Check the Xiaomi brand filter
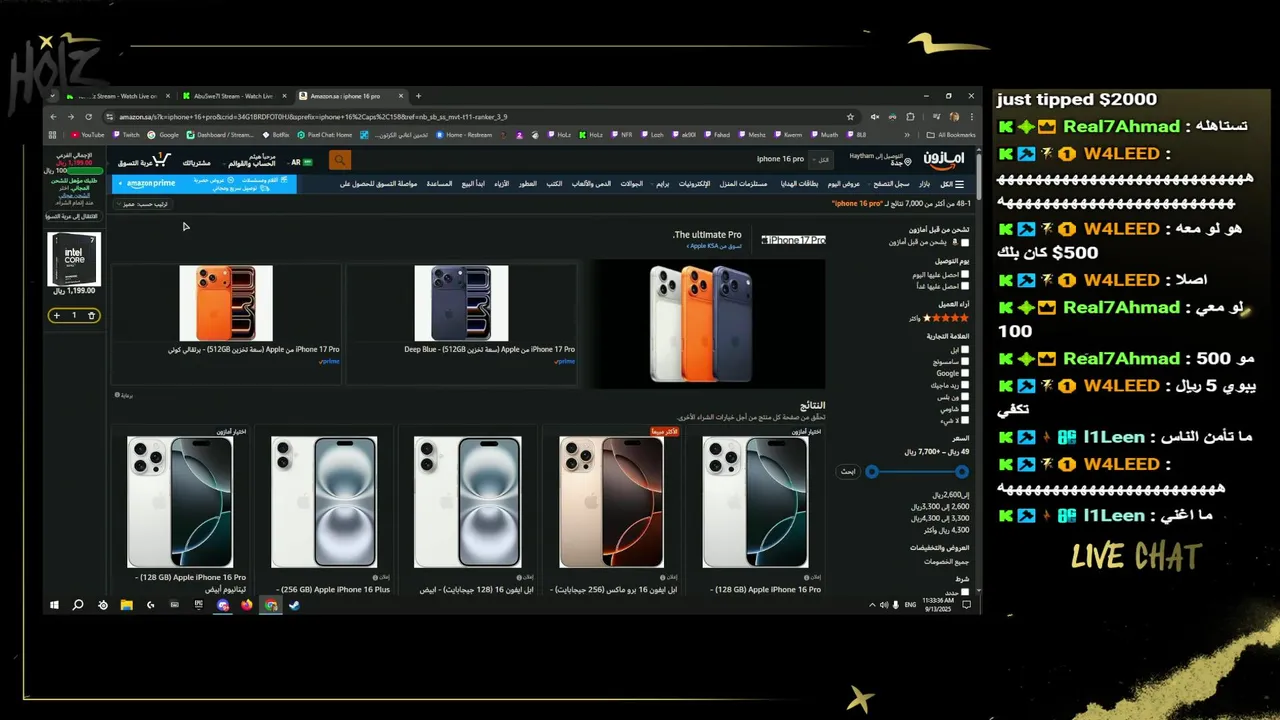The width and height of the screenshot is (1280, 720). point(965,409)
